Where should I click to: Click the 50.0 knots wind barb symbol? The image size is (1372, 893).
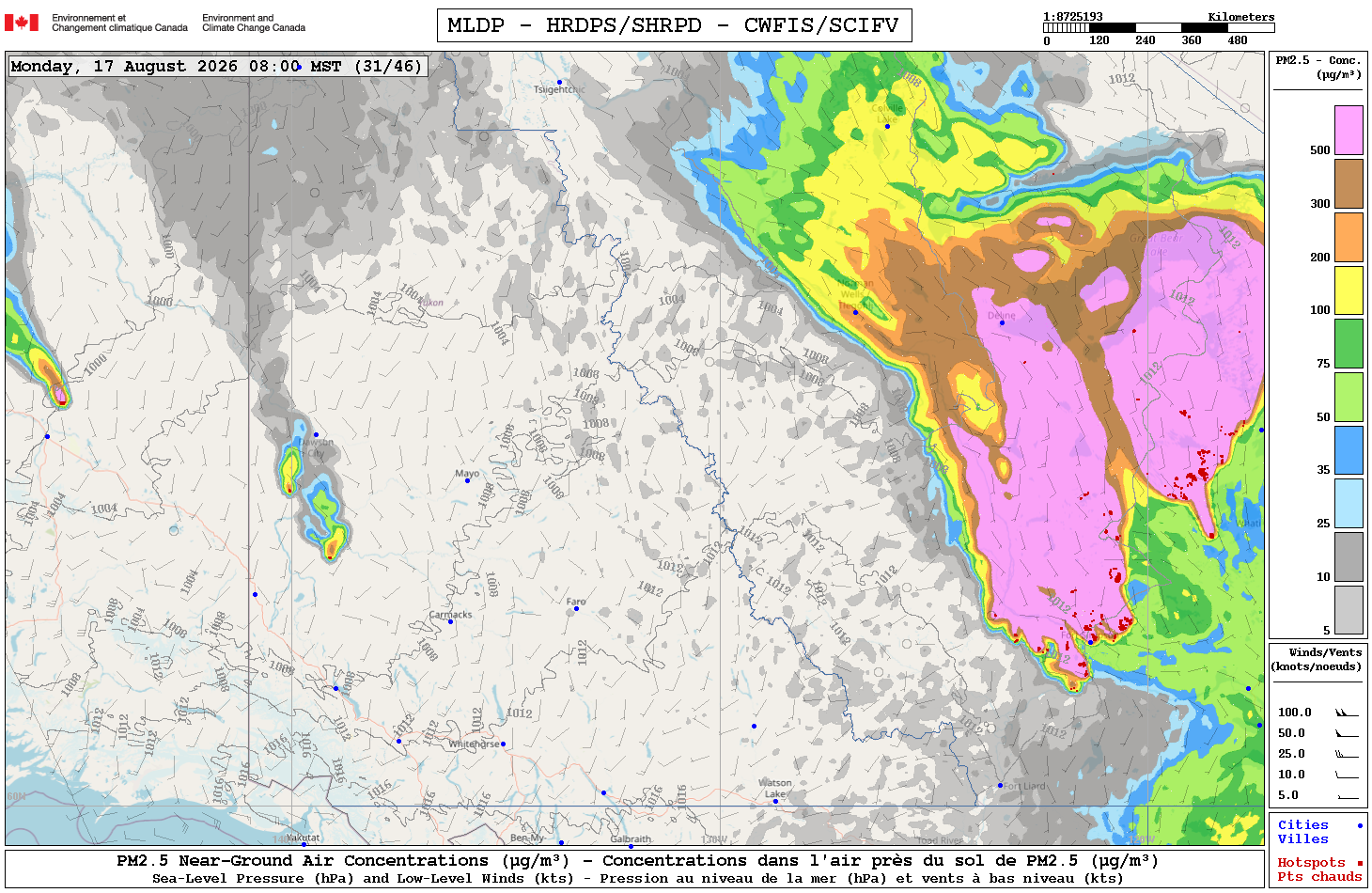(1347, 734)
